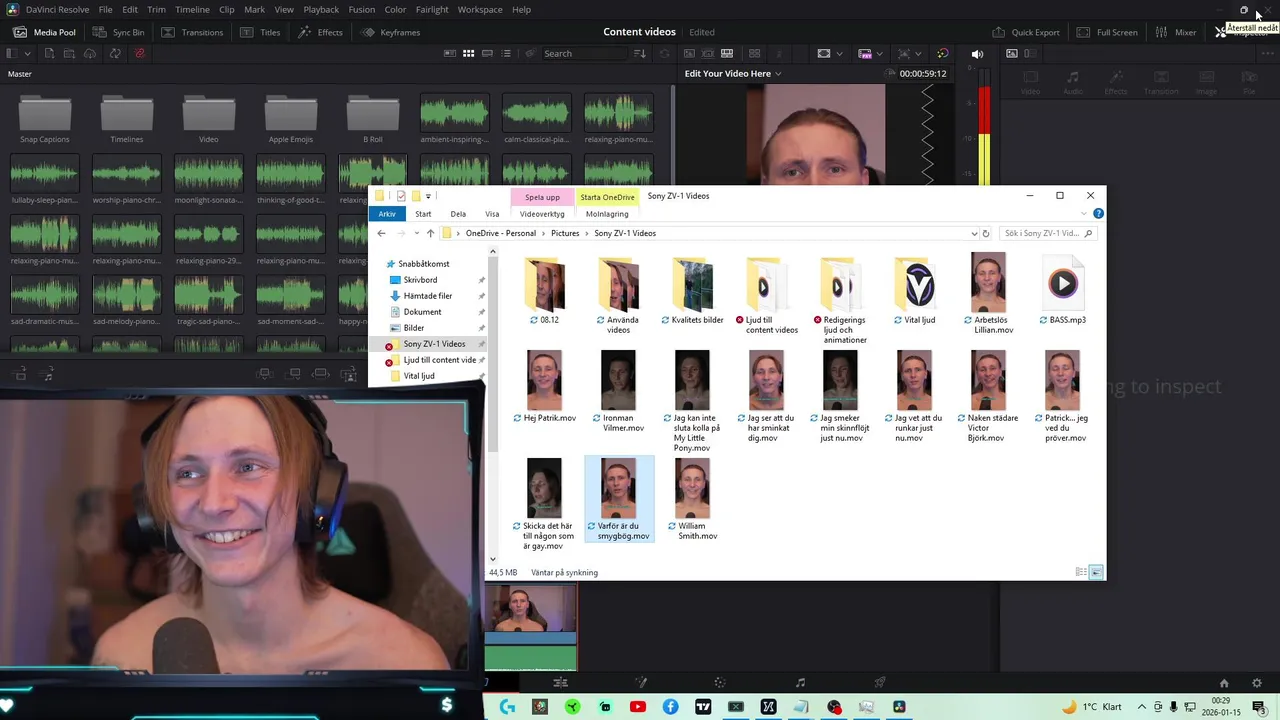This screenshot has width=1280, height=720.
Task: Open the Playback menu
Action: coord(321,9)
